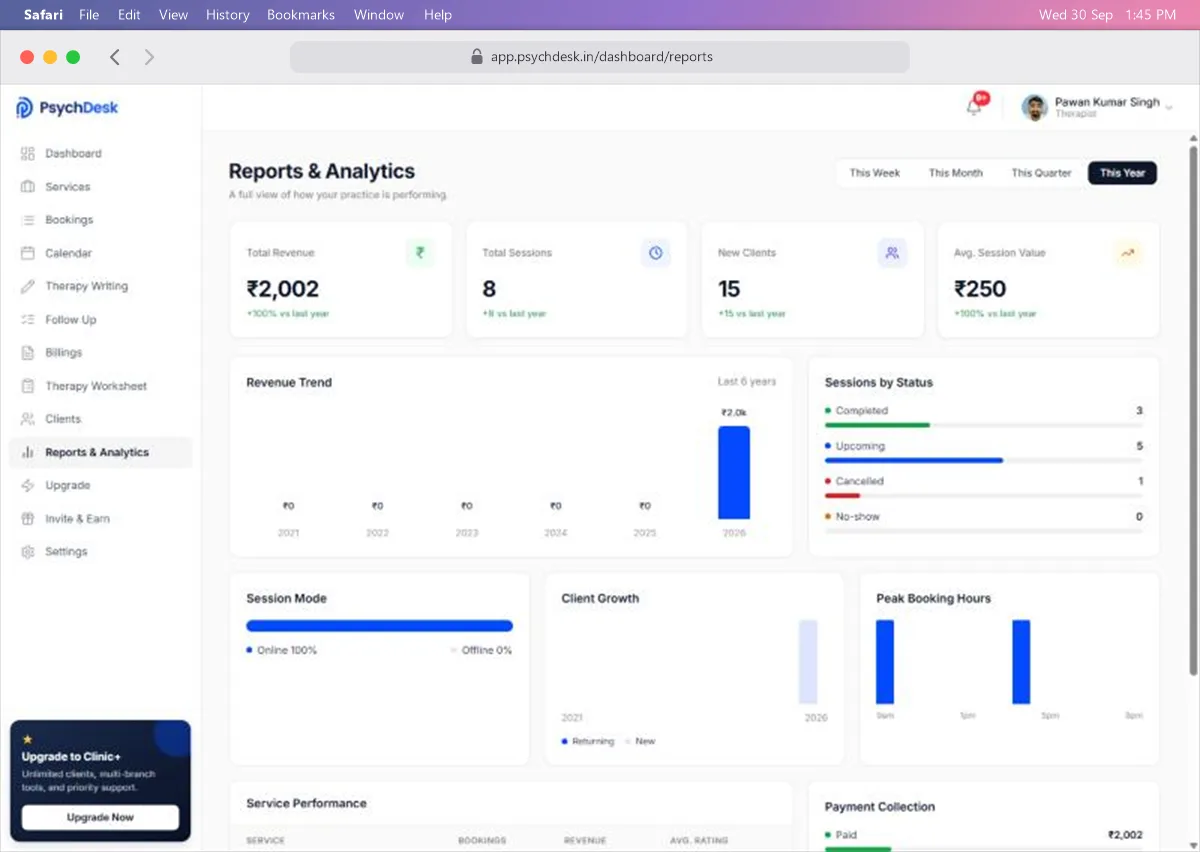Click the Safari forward arrow
Screen dimensions: 1200x852
(x=149, y=57)
